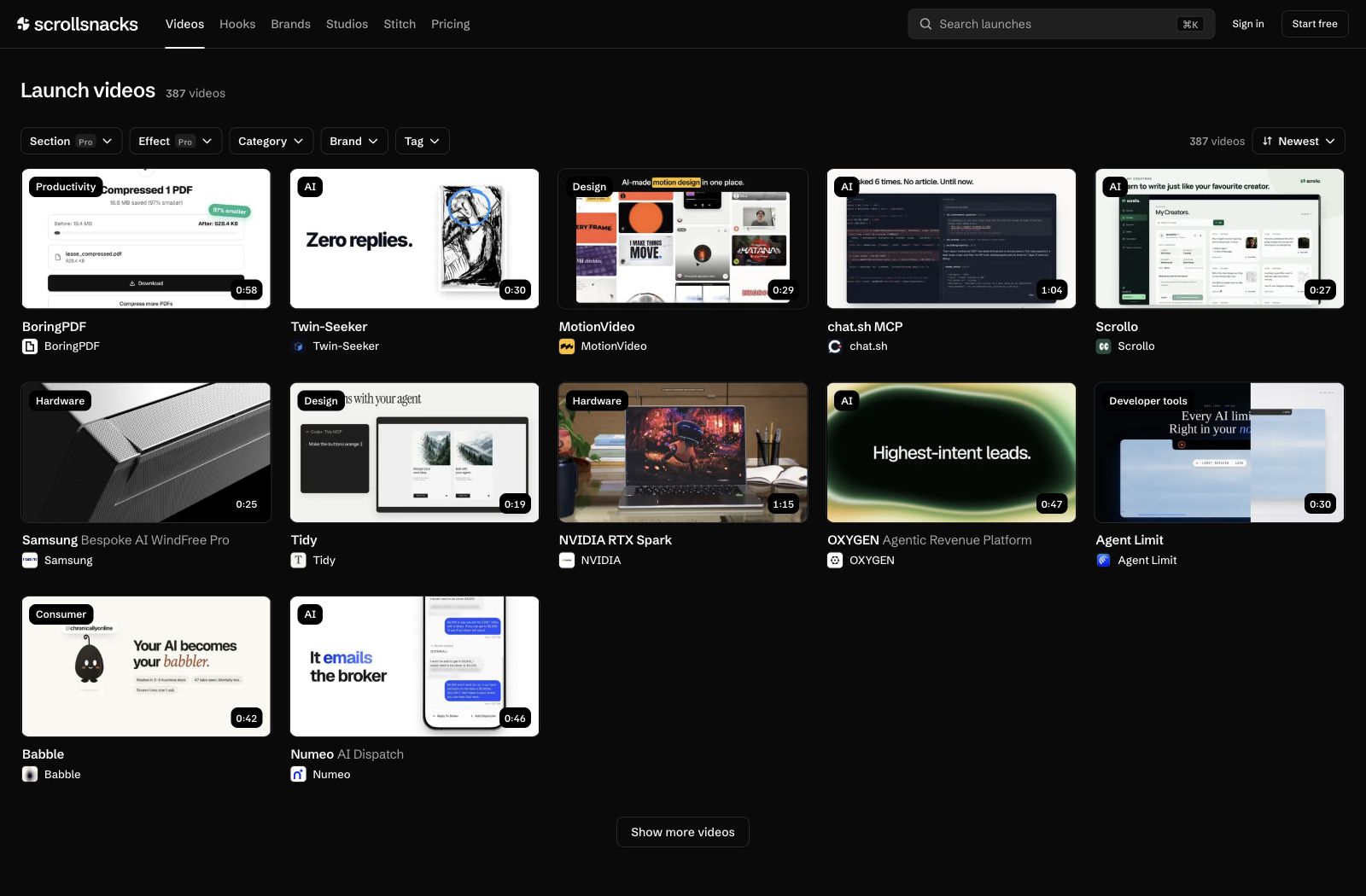Click the OXYGEN brand icon
The height and width of the screenshot is (896, 1366).
tap(835, 561)
